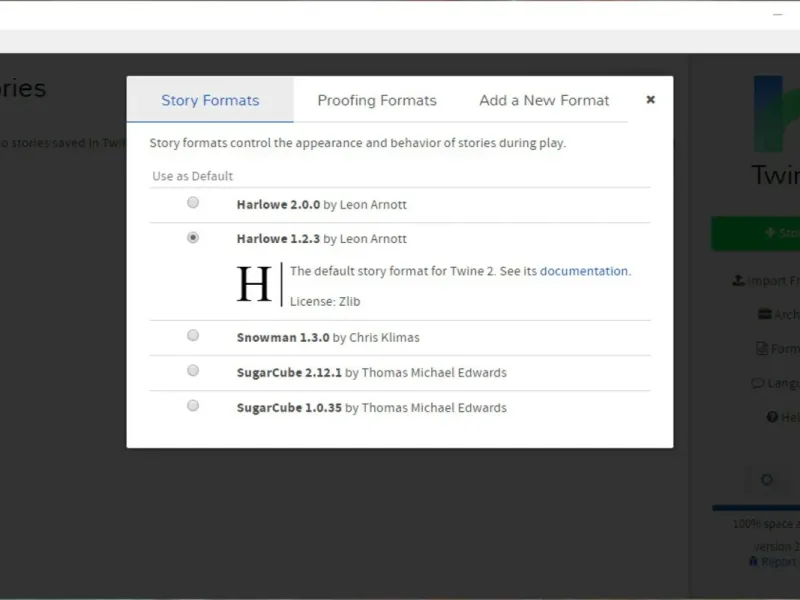Image resolution: width=800 pixels, height=600 pixels.
Task: Switch to Proofing Formats tab
Action: pyautogui.click(x=377, y=100)
